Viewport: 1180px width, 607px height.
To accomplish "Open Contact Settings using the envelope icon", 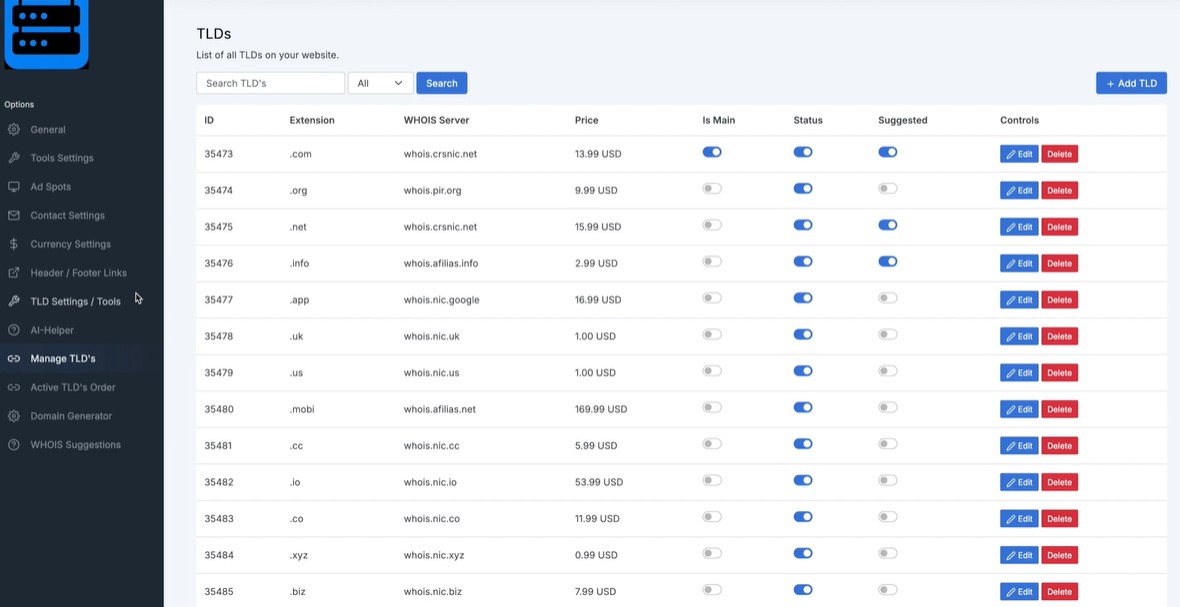I will 11,215.
